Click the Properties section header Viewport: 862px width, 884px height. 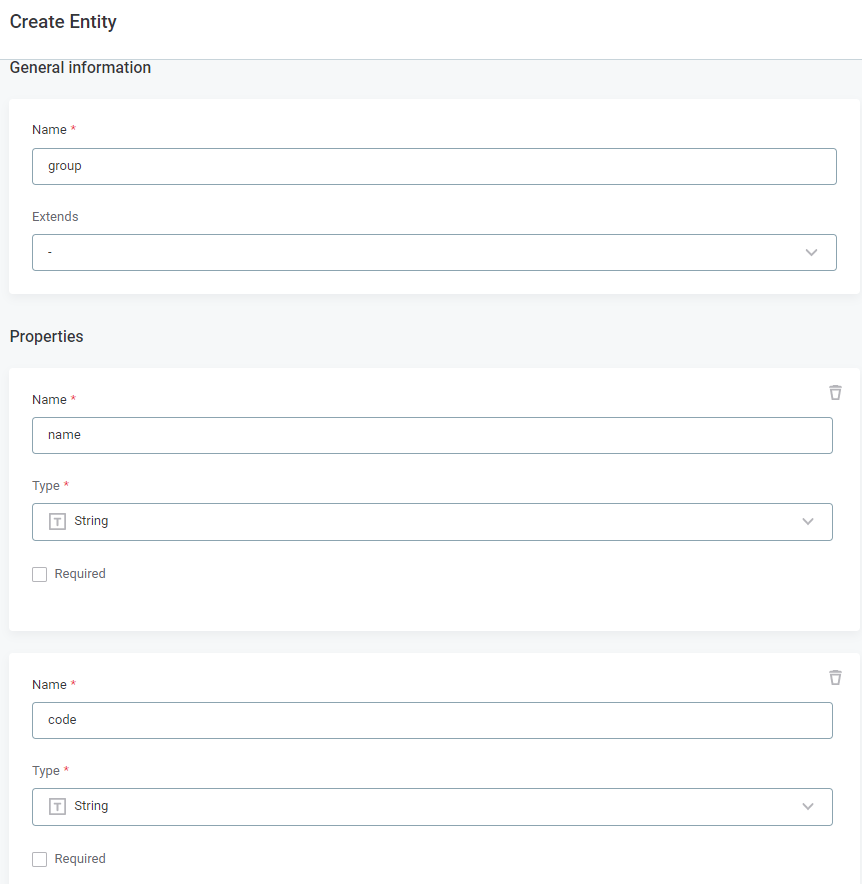(46, 336)
